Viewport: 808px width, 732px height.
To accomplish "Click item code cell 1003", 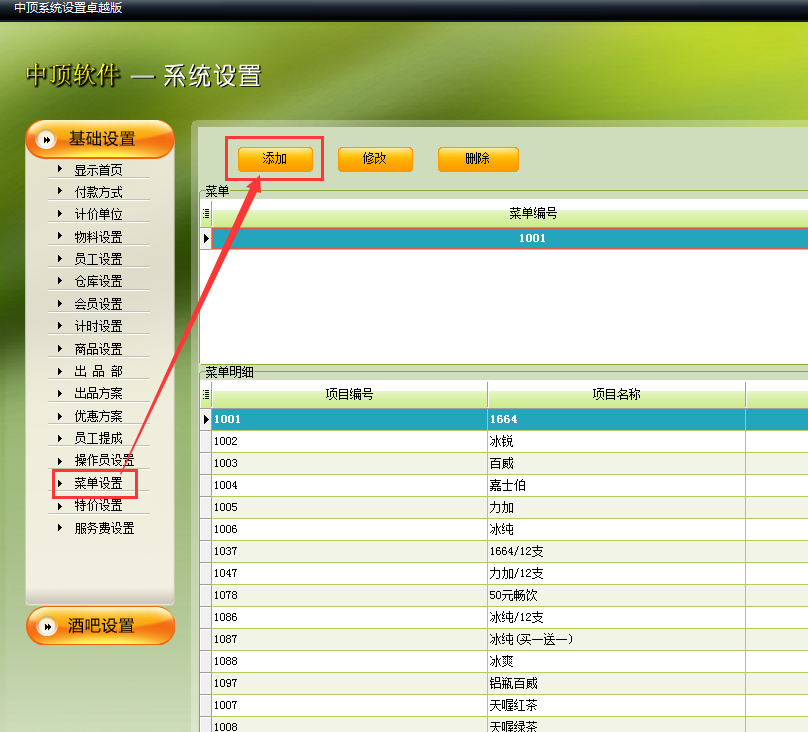I will coord(349,464).
